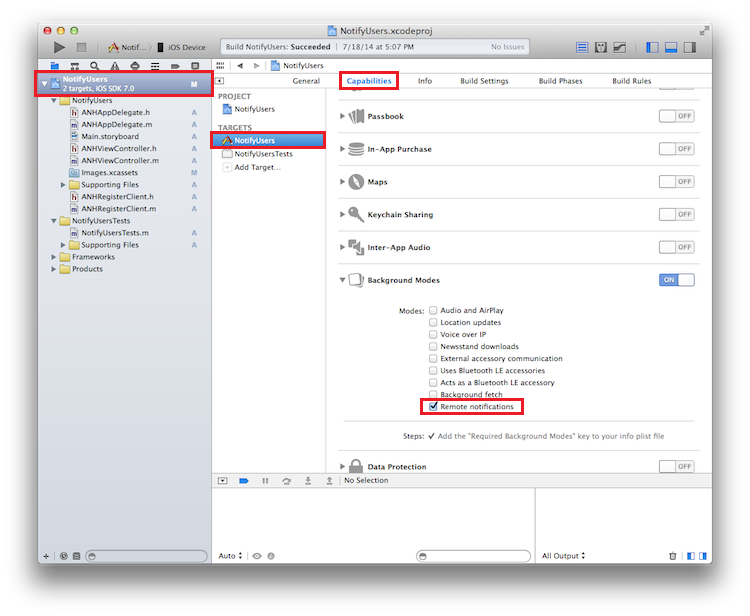Screen dimensions: 750x616
Task: Turn on Maps capability
Action: coord(676,182)
